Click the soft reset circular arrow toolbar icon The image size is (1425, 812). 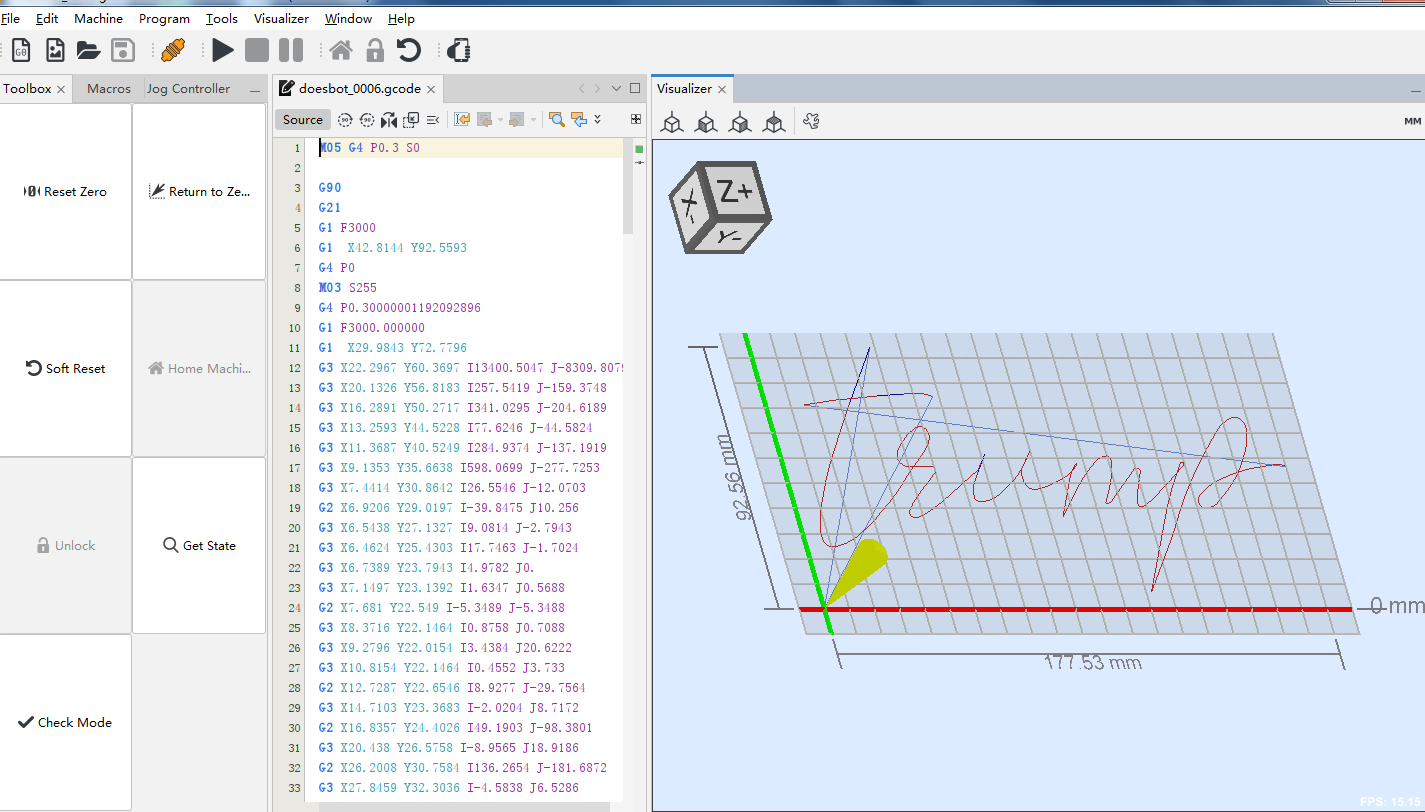coord(409,50)
